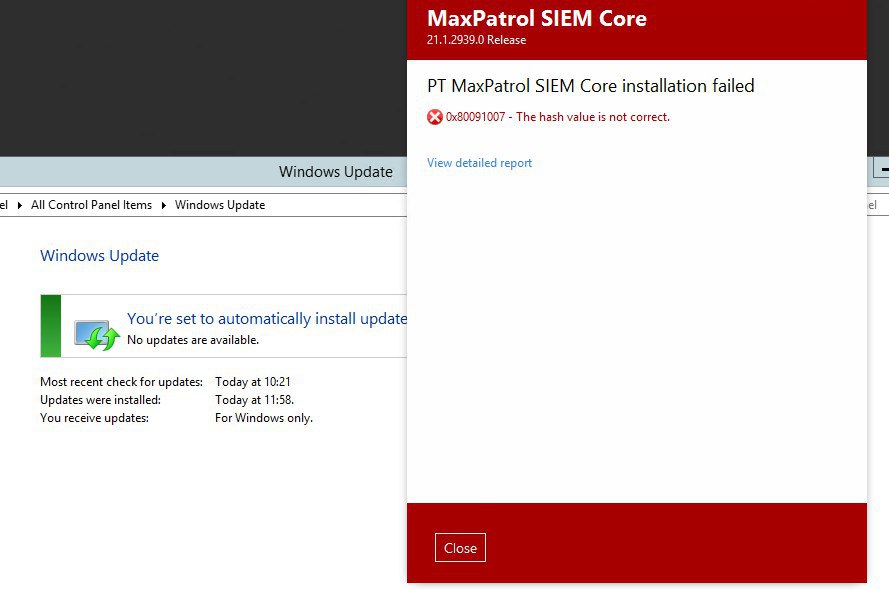Click the 'Today at 11:58.' value
This screenshot has width=889, height=590.
(255, 400)
